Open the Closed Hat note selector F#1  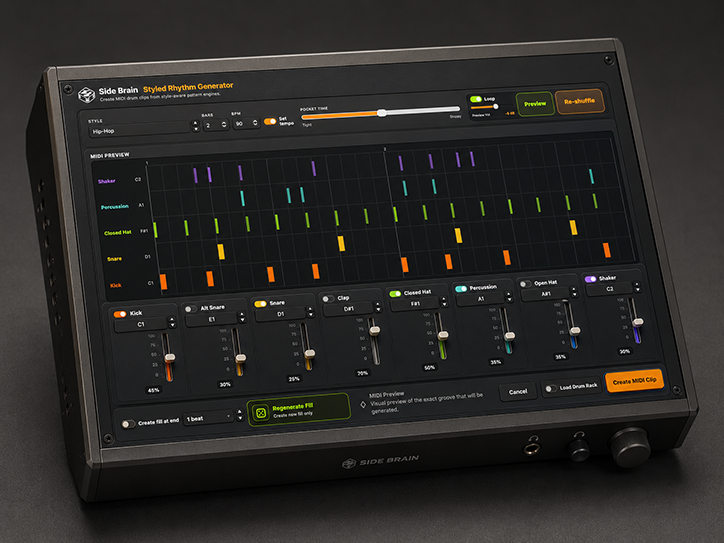[415, 304]
